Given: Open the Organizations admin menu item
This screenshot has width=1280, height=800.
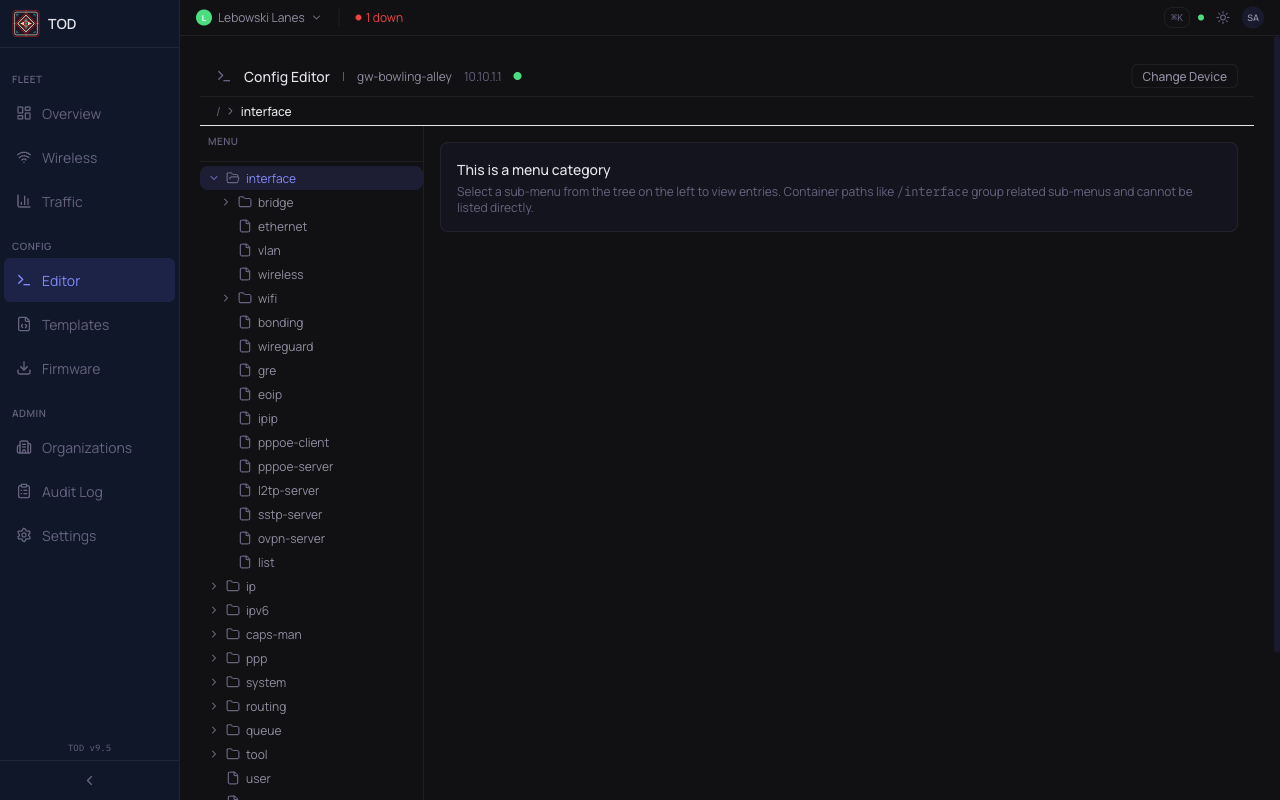Looking at the screenshot, I should [86, 447].
